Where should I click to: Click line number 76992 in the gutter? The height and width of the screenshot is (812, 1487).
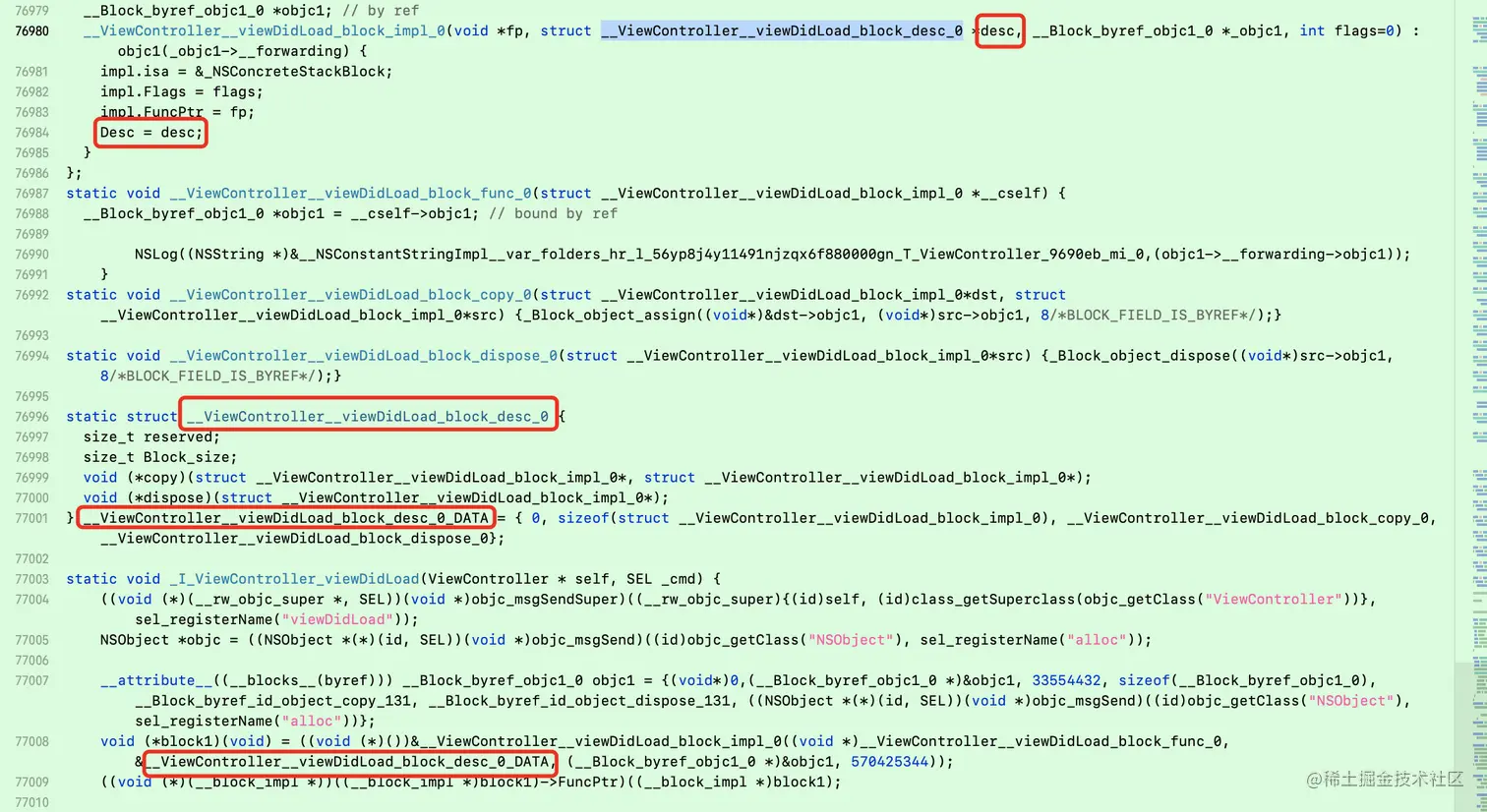(x=31, y=295)
